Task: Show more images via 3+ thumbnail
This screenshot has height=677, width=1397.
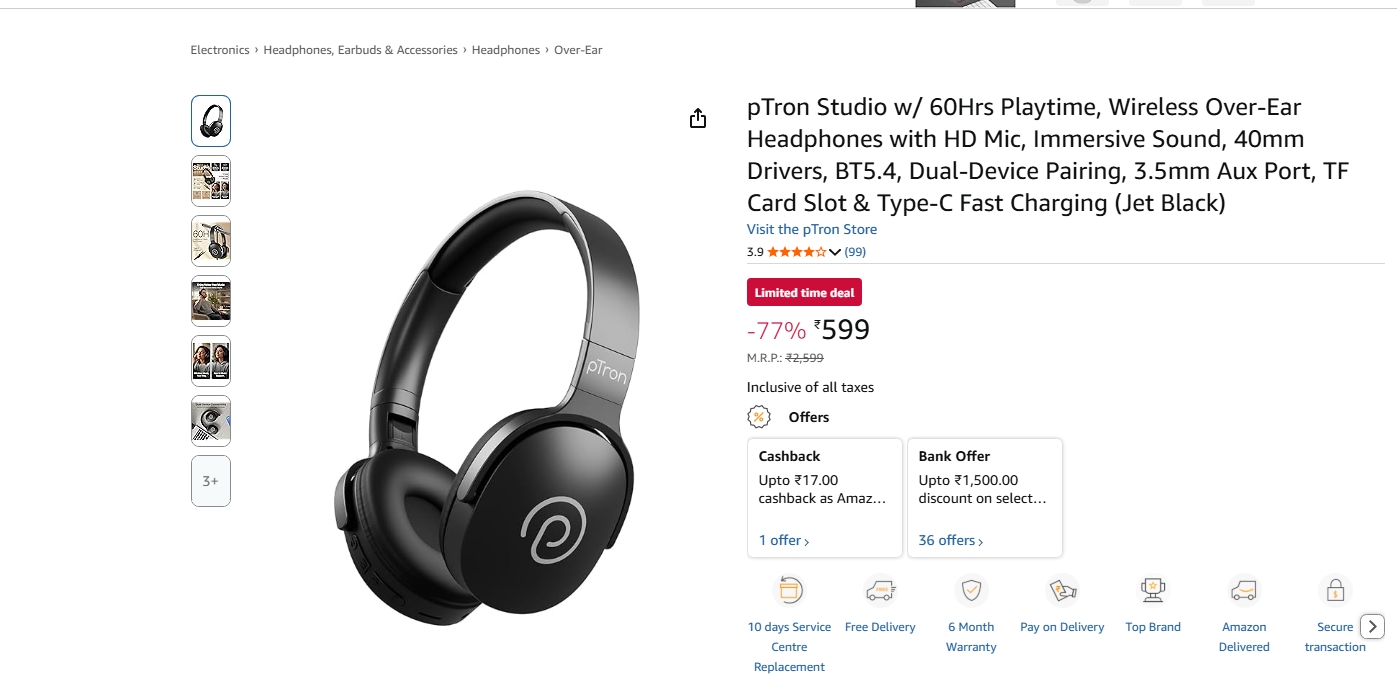Action: (211, 481)
